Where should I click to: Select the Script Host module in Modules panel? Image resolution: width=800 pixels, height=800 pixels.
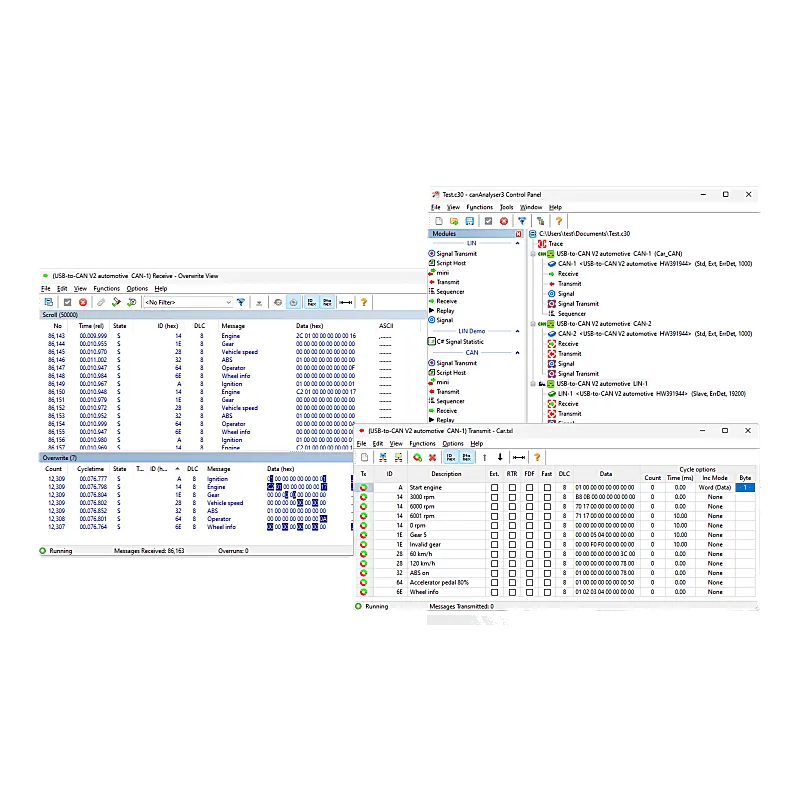point(450,263)
